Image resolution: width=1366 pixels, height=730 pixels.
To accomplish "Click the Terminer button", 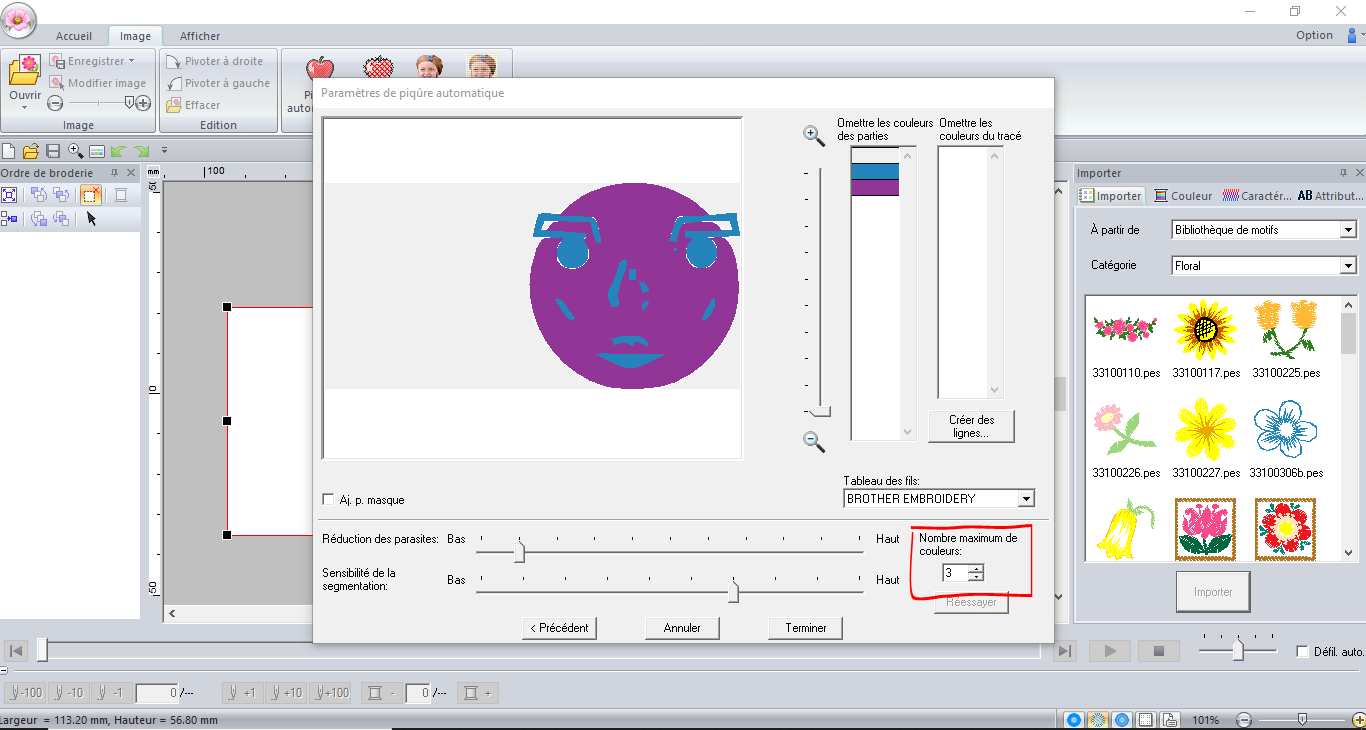I will (806, 628).
